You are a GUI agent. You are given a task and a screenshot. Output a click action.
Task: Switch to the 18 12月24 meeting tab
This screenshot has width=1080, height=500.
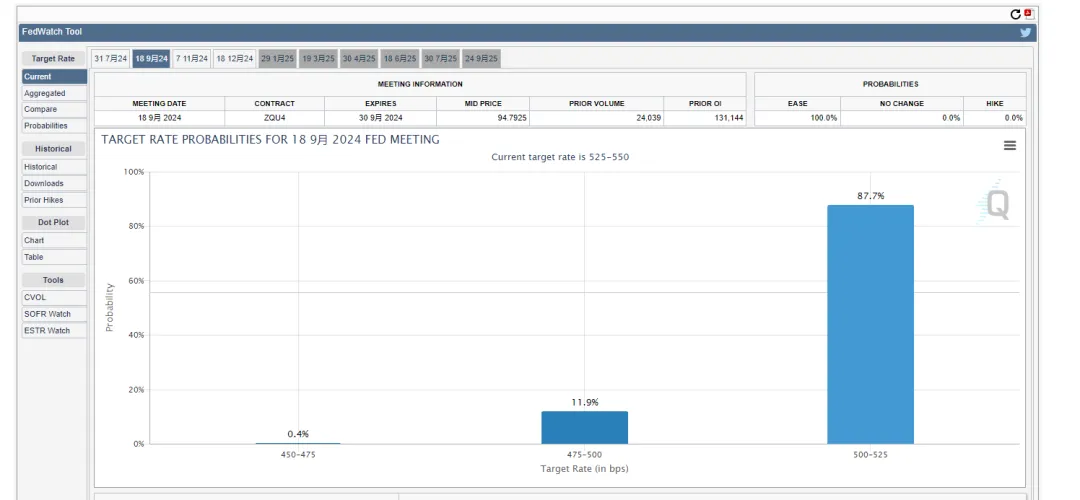click(x=235, y=59)
